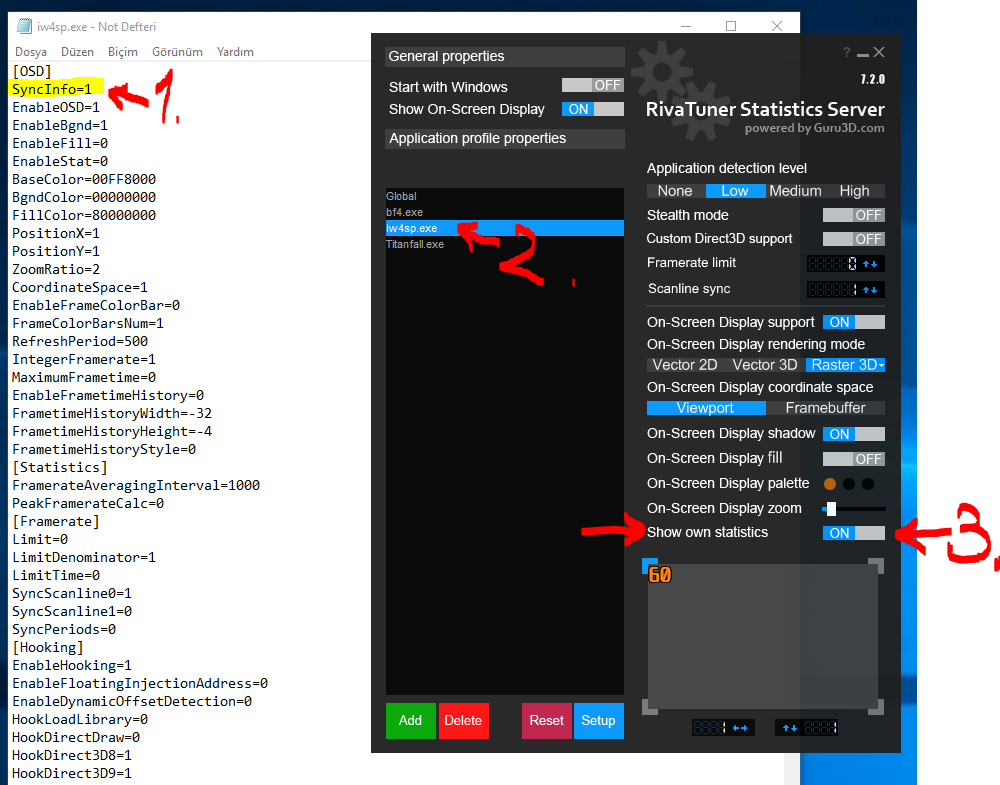Click the Framerate limit value field
The image size is (1000, 785).
833,263
